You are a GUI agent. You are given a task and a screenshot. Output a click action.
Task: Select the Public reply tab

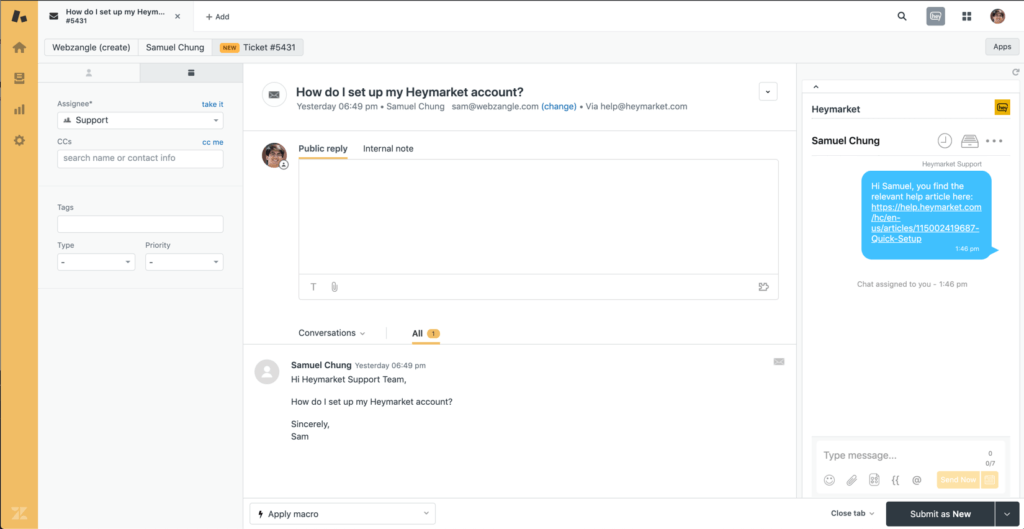click(x=323, y=148)
